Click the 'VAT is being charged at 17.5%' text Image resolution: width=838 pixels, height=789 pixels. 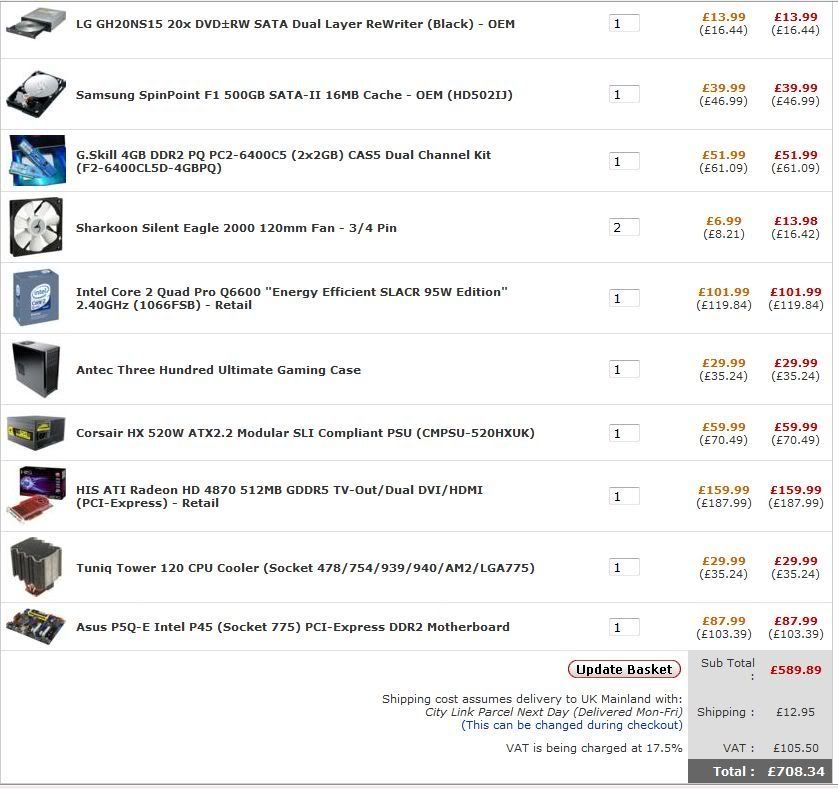coord(594,748)
